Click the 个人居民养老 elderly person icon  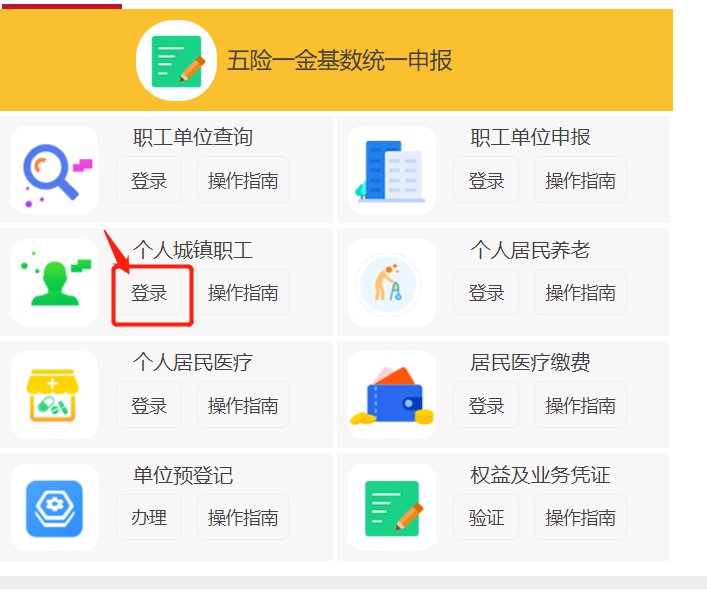click(392, 282)
